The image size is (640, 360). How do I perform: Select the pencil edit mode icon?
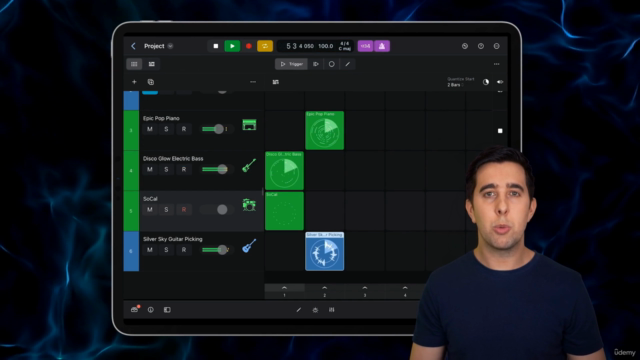[347, 64]
